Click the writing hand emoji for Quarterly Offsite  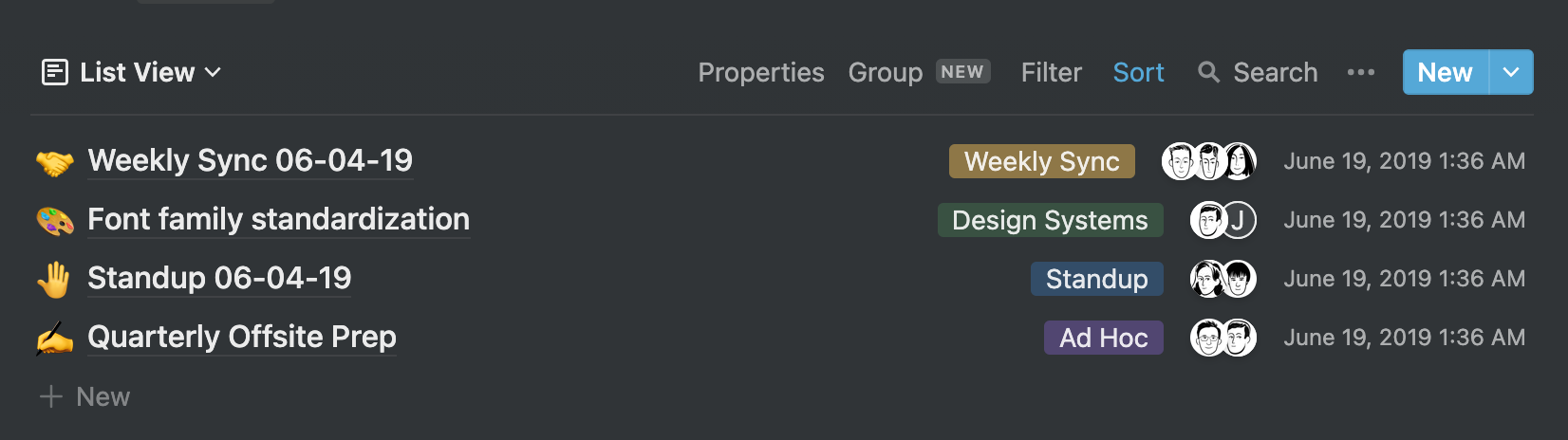[x=55, y=339]
